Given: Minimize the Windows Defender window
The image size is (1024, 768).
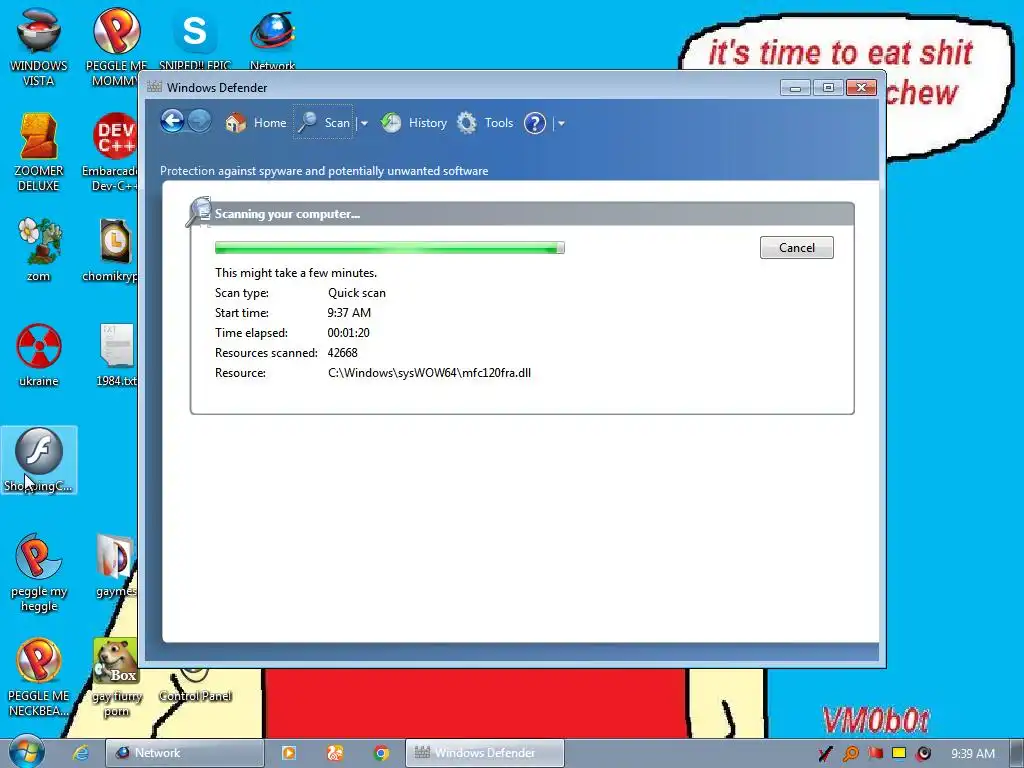Looking at the screenshot, I should point(795,88).
